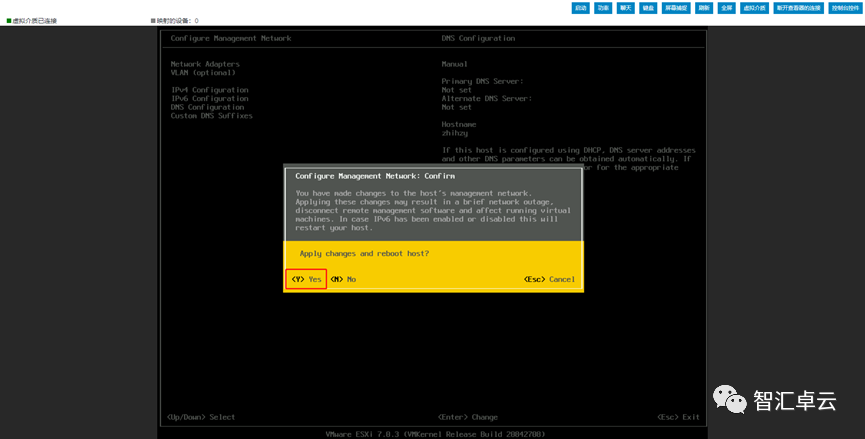This screenshot has height=439, width=865.
Task: Switch to 全屏 full screen mode
Action: coord(727,8)
